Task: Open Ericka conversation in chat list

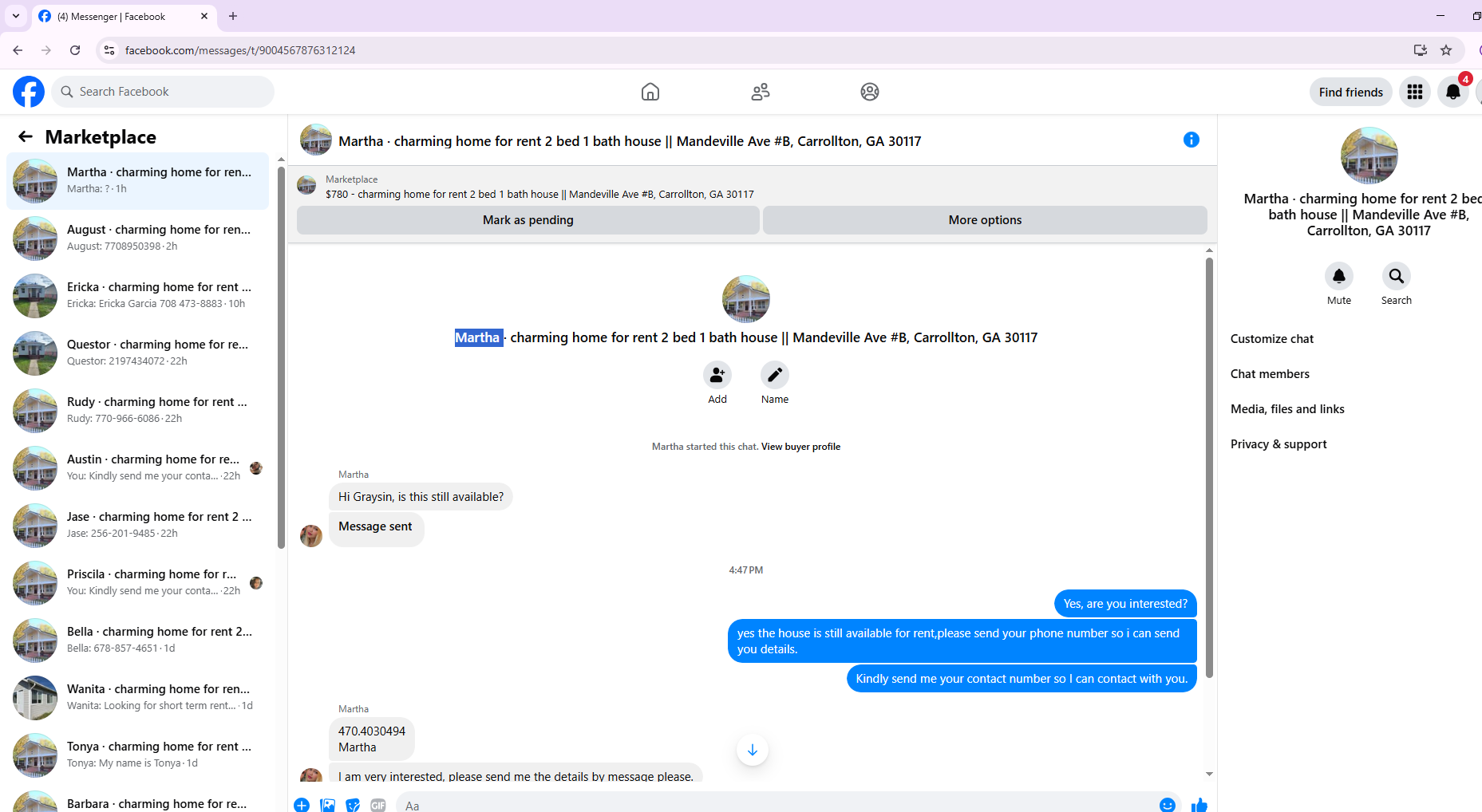Action: coord(138,296)
